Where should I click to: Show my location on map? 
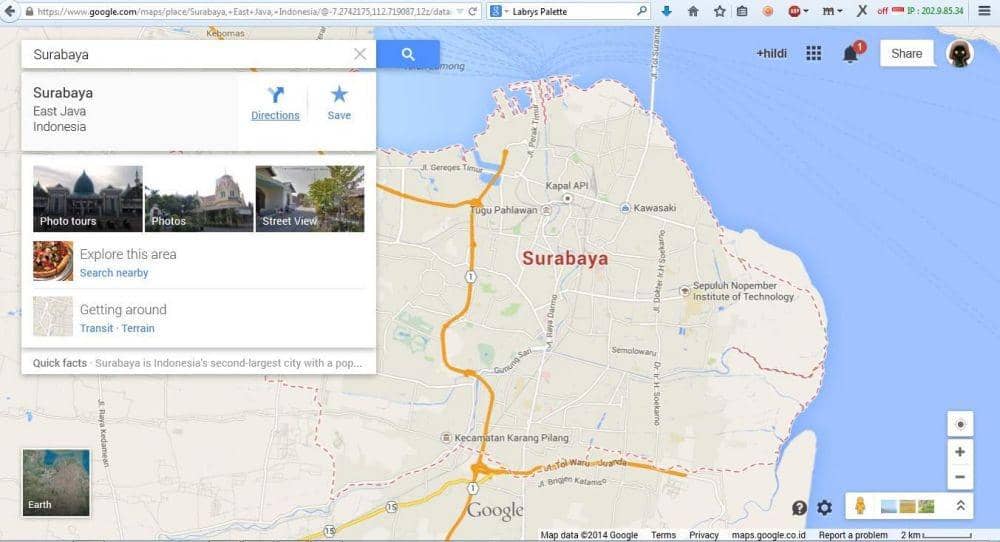coord(960,425)
